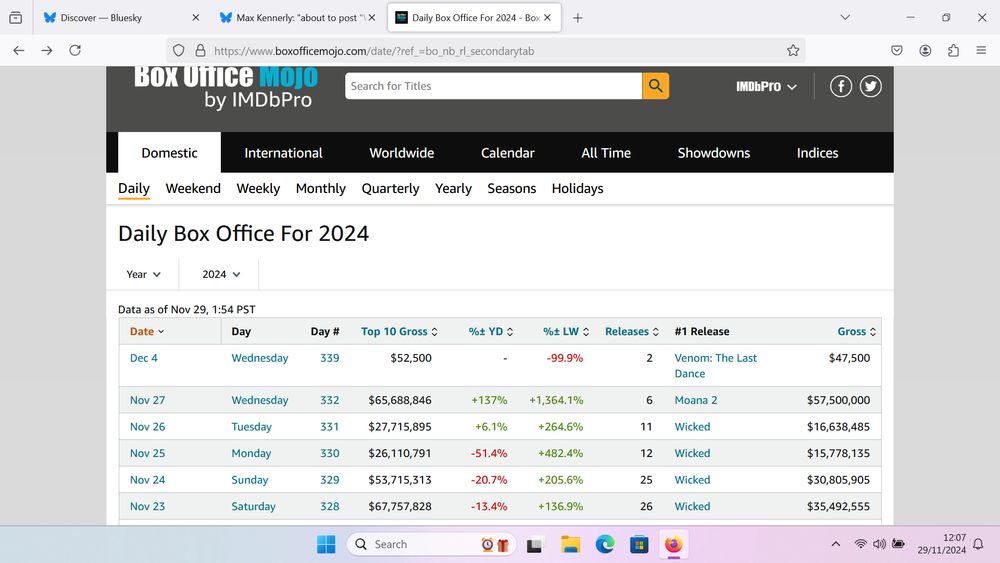Open volume control in system tray

tap(879, 544)
